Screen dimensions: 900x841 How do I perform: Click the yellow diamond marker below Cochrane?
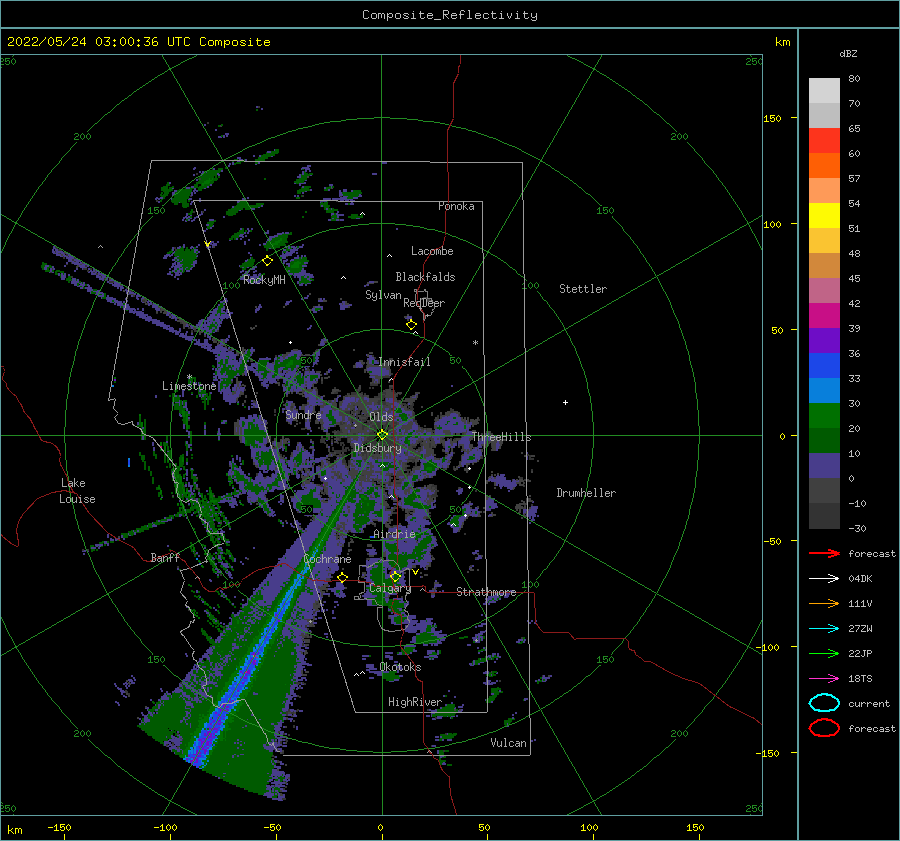click(x=342, y=578)
